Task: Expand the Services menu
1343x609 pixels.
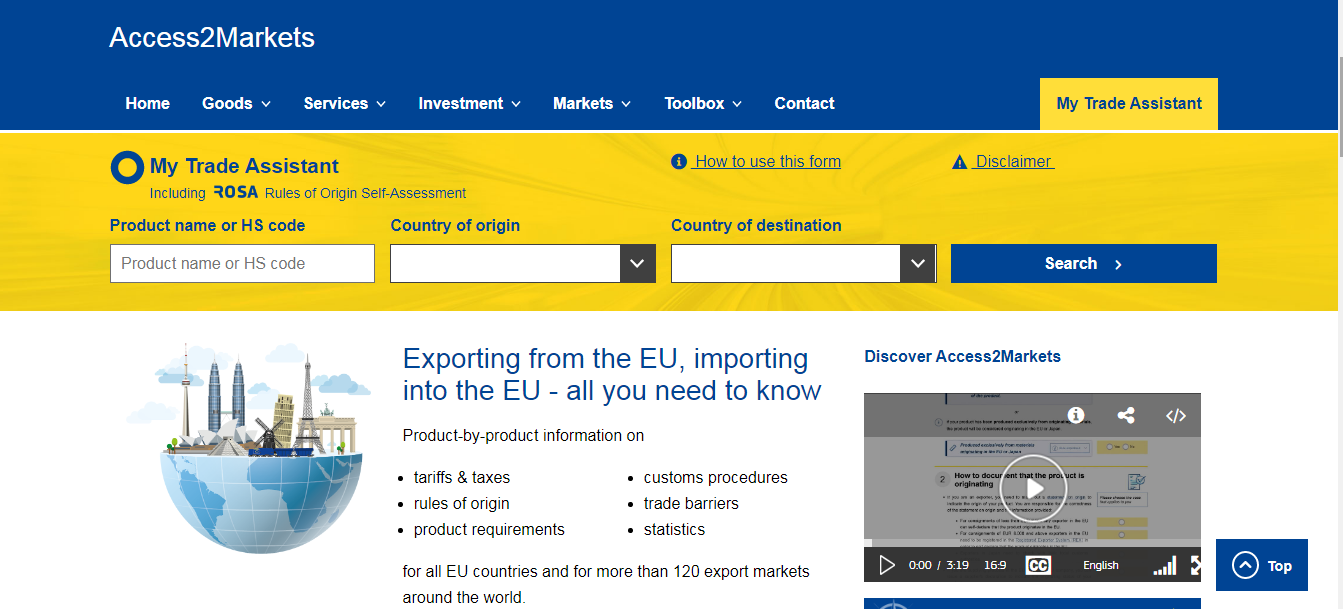Action: (x=345, y=103)
